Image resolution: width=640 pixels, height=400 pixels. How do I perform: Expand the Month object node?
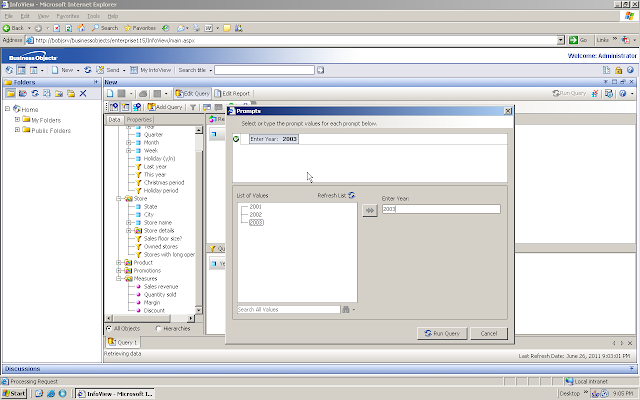(x=129, y=142)
